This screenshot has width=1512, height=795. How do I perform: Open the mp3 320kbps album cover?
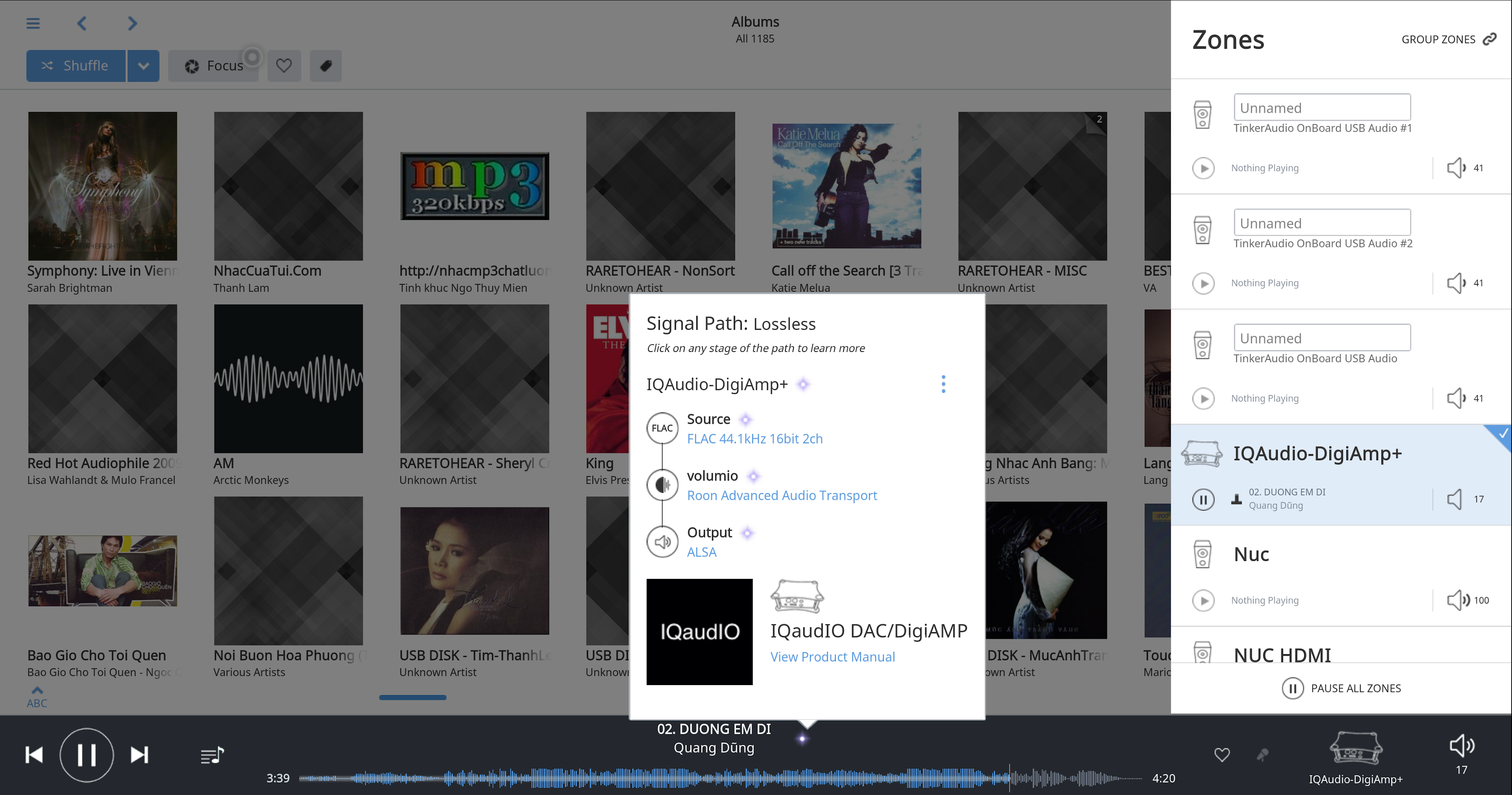[474, 186]
